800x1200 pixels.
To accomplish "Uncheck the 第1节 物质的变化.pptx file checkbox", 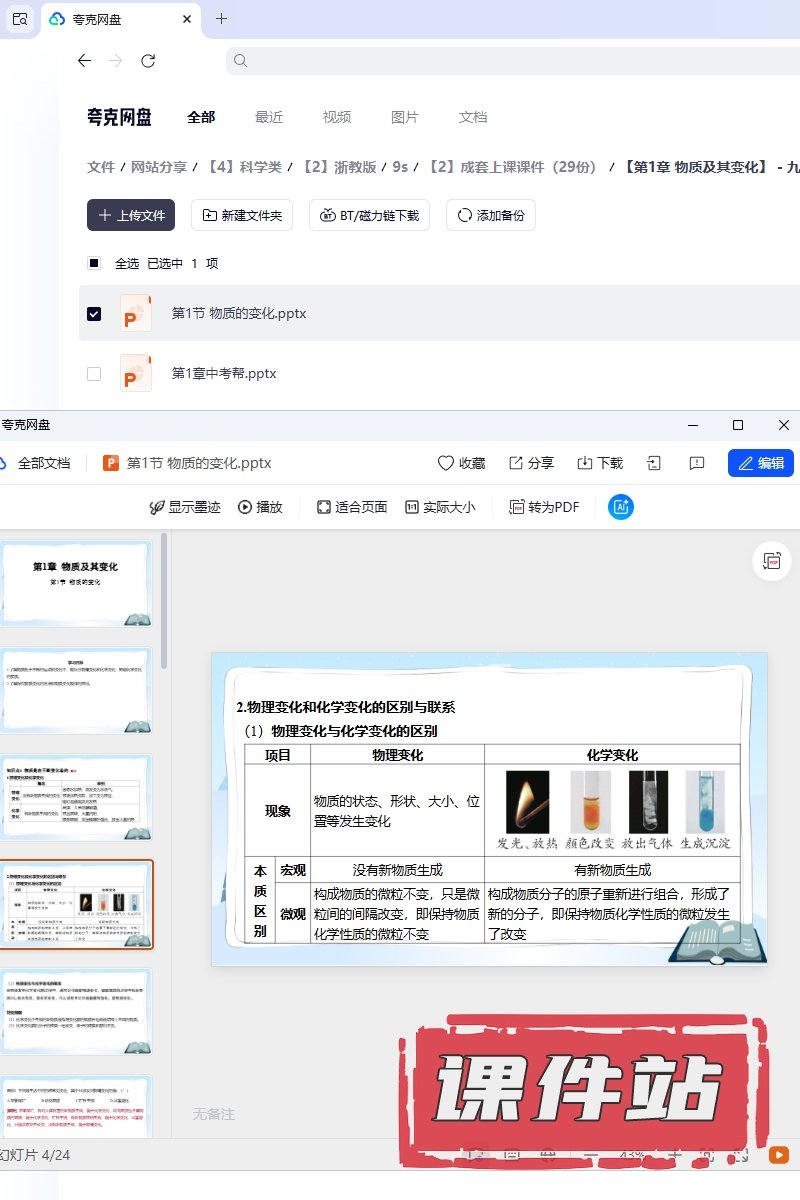I will point(94,314).
